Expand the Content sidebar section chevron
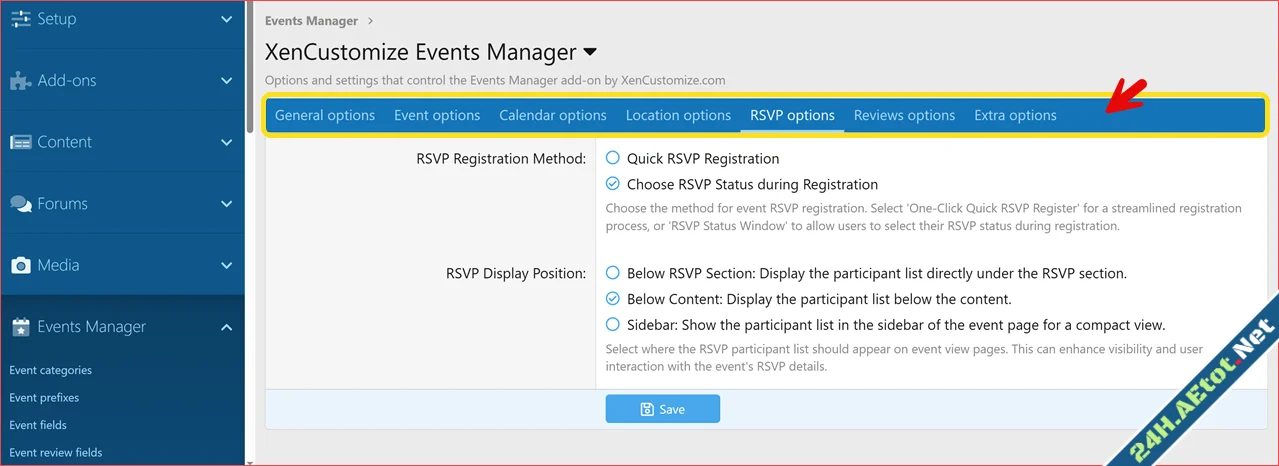1279x466 pixels. coord(226,143)
